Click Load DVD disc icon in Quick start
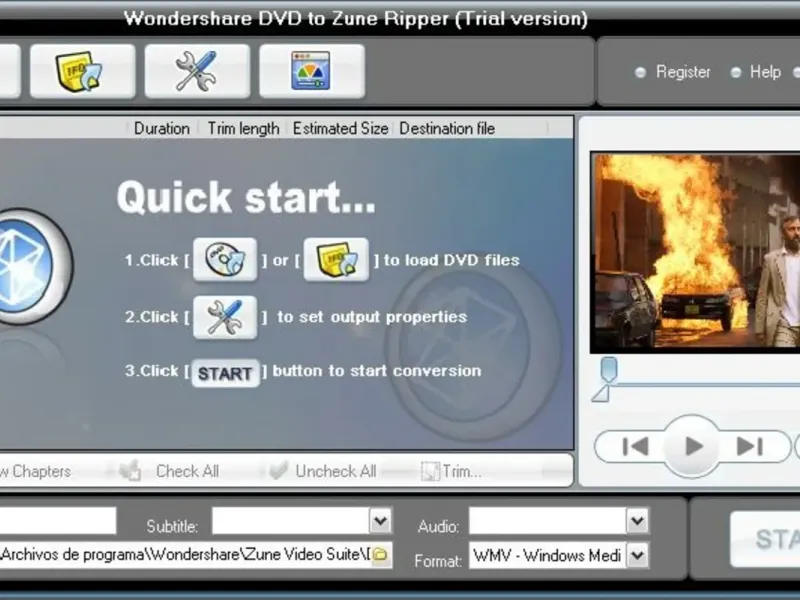The image size is (800, 600). click(x=225, y=260)
